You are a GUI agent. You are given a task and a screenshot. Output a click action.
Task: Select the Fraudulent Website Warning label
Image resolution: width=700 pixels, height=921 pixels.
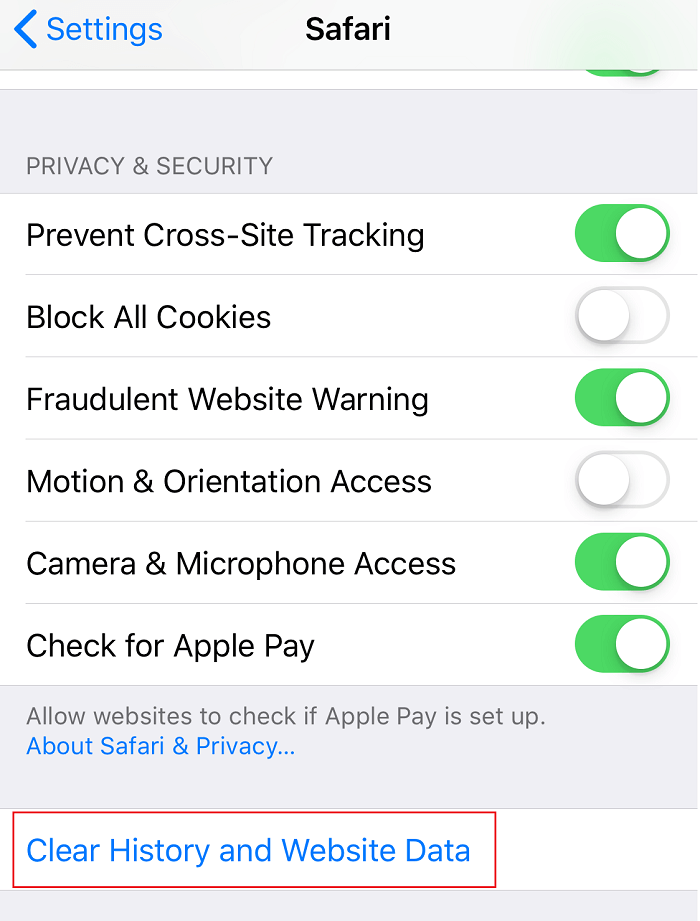(x=227, y=399)
